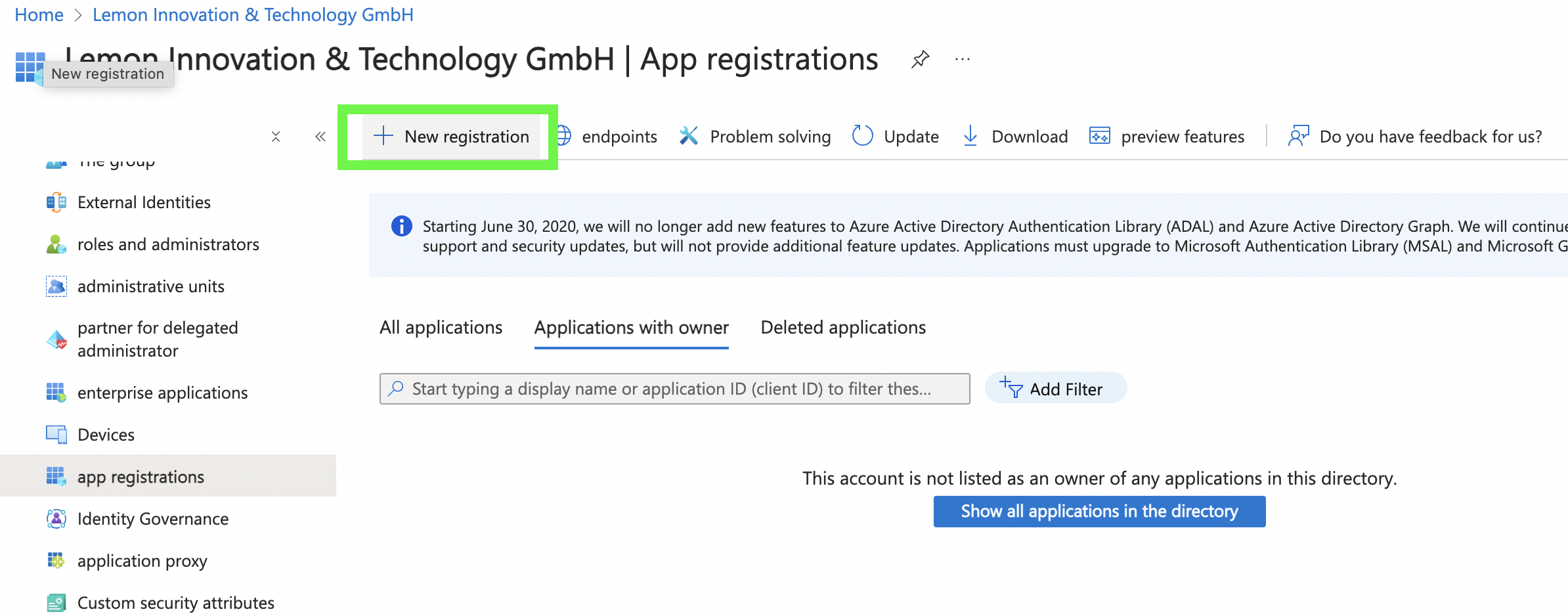Focus the display name filter search box
Viewport: 1568px width, 616px height.
click(674, 389)
